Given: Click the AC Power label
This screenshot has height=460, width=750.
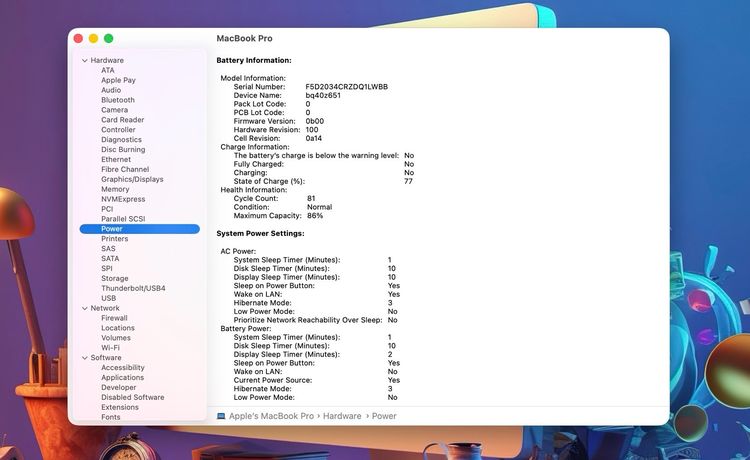Looking at the screenshot, I should click(238, 252).
